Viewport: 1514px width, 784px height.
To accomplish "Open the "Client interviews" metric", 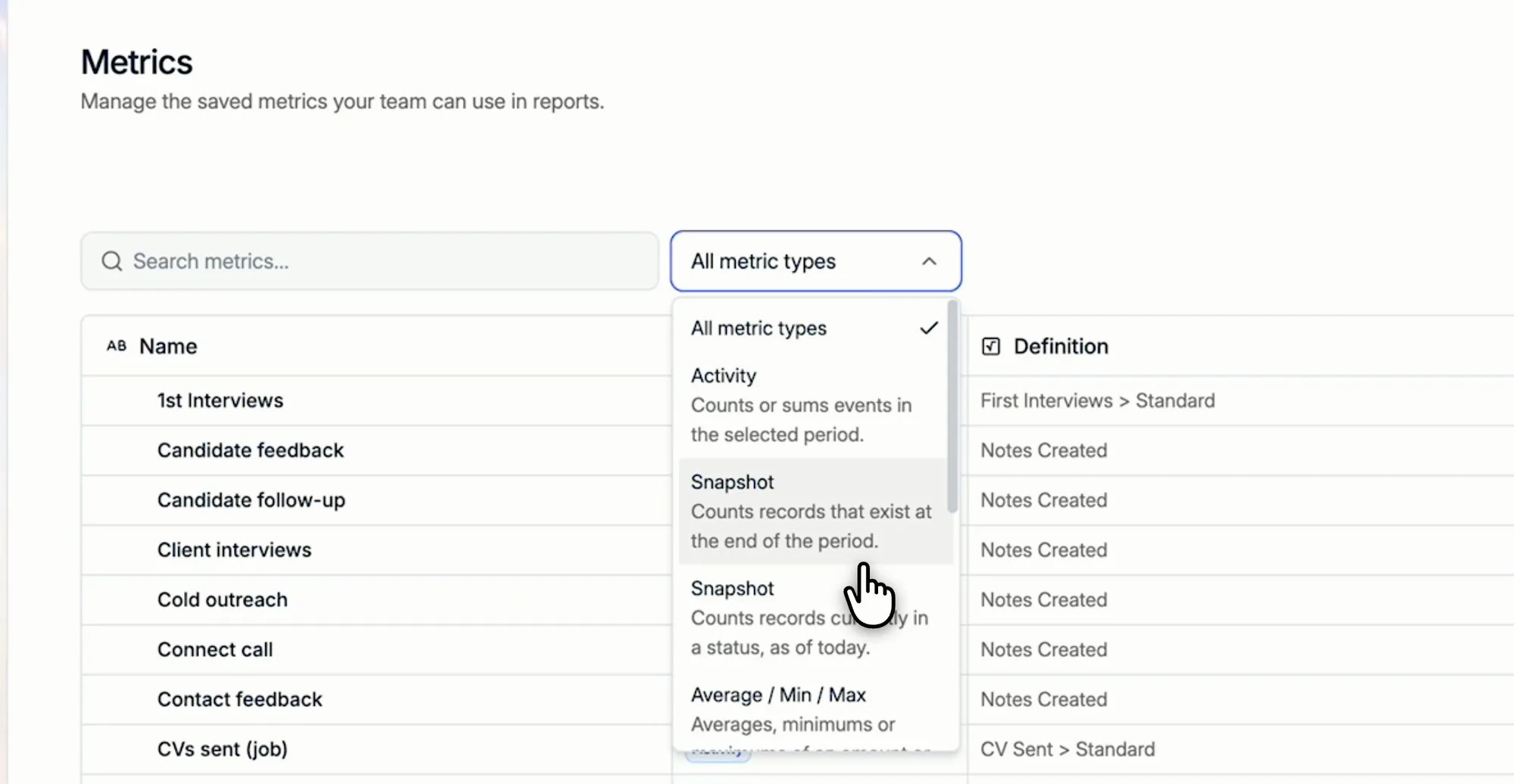I will coord(235,550).
